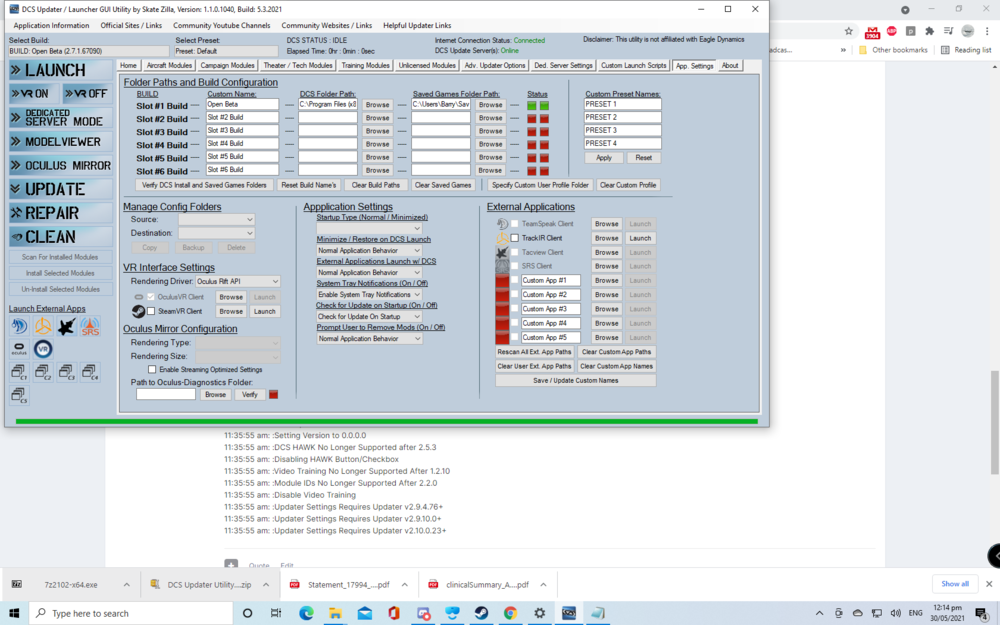Click Verify DCS Install and Saved Games Folders

[204, 184]
